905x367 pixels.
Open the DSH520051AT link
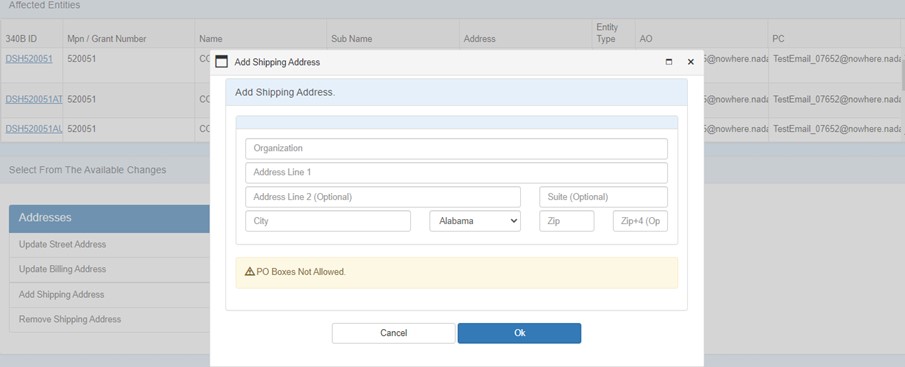(33, 99)
